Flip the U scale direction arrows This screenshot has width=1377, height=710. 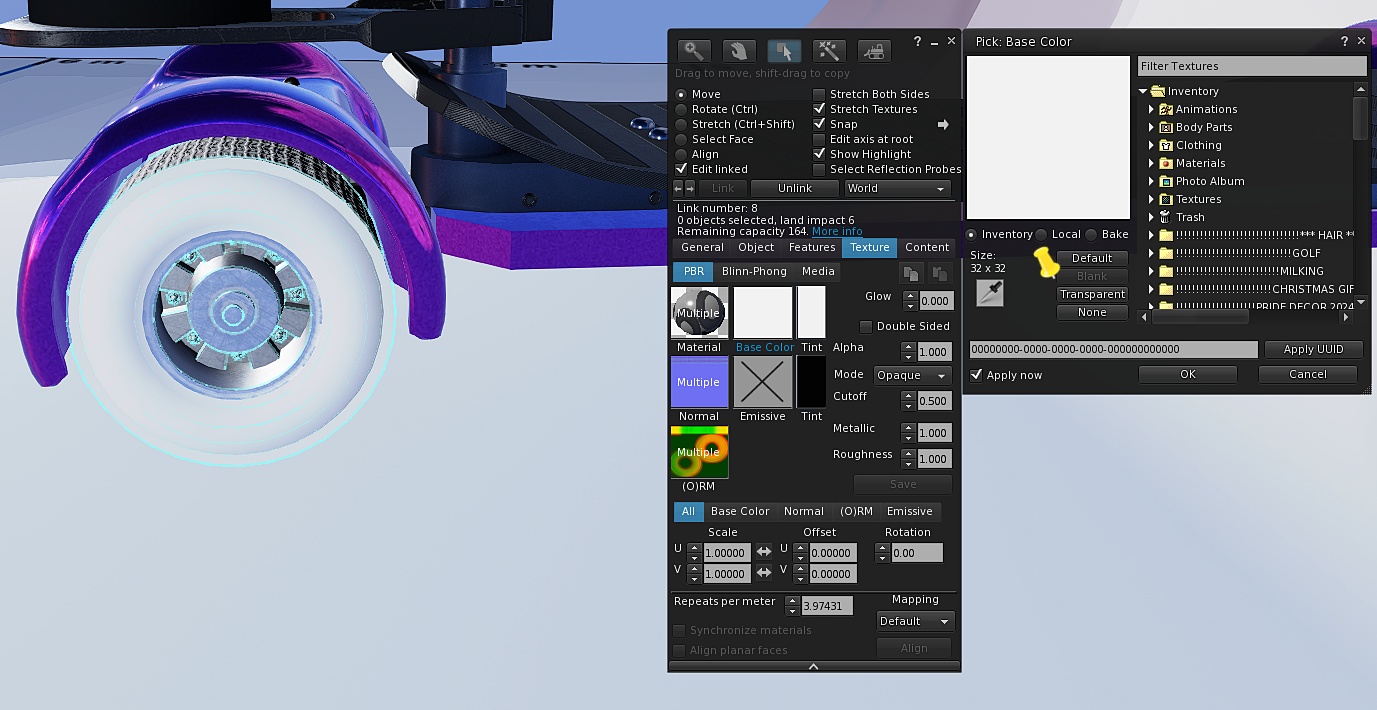click(764, 552)
